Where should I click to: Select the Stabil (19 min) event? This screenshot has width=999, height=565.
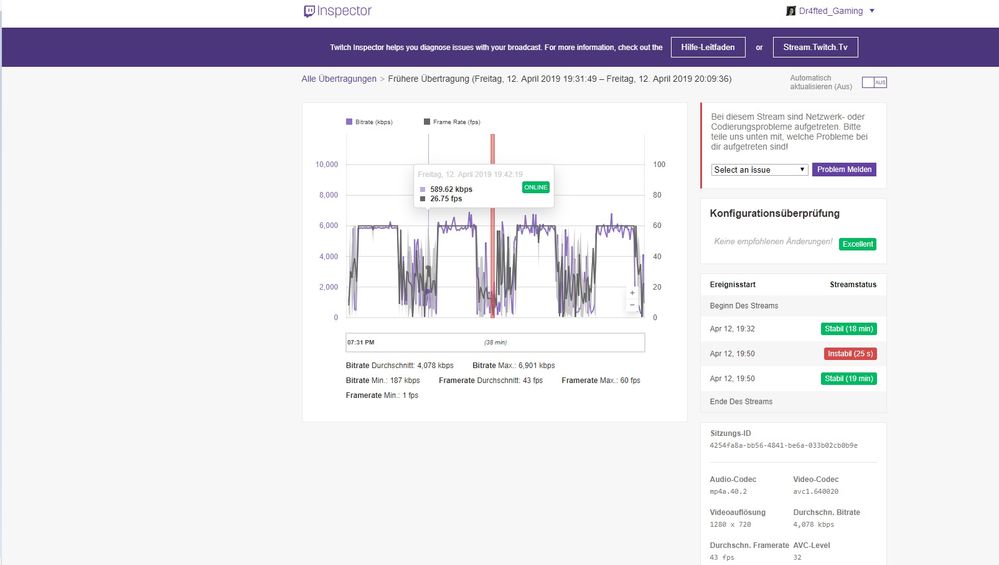coord(849,378)
